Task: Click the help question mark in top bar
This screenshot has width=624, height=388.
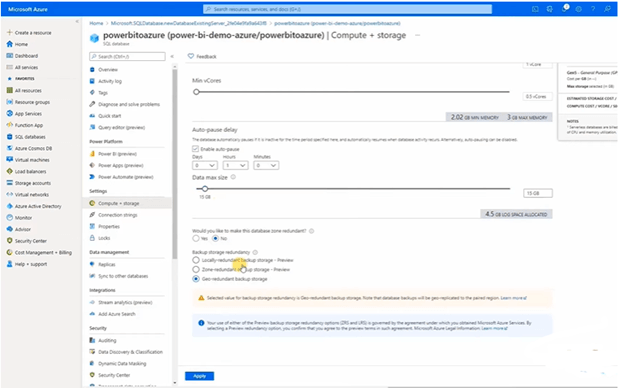Action: coord(593,9)
